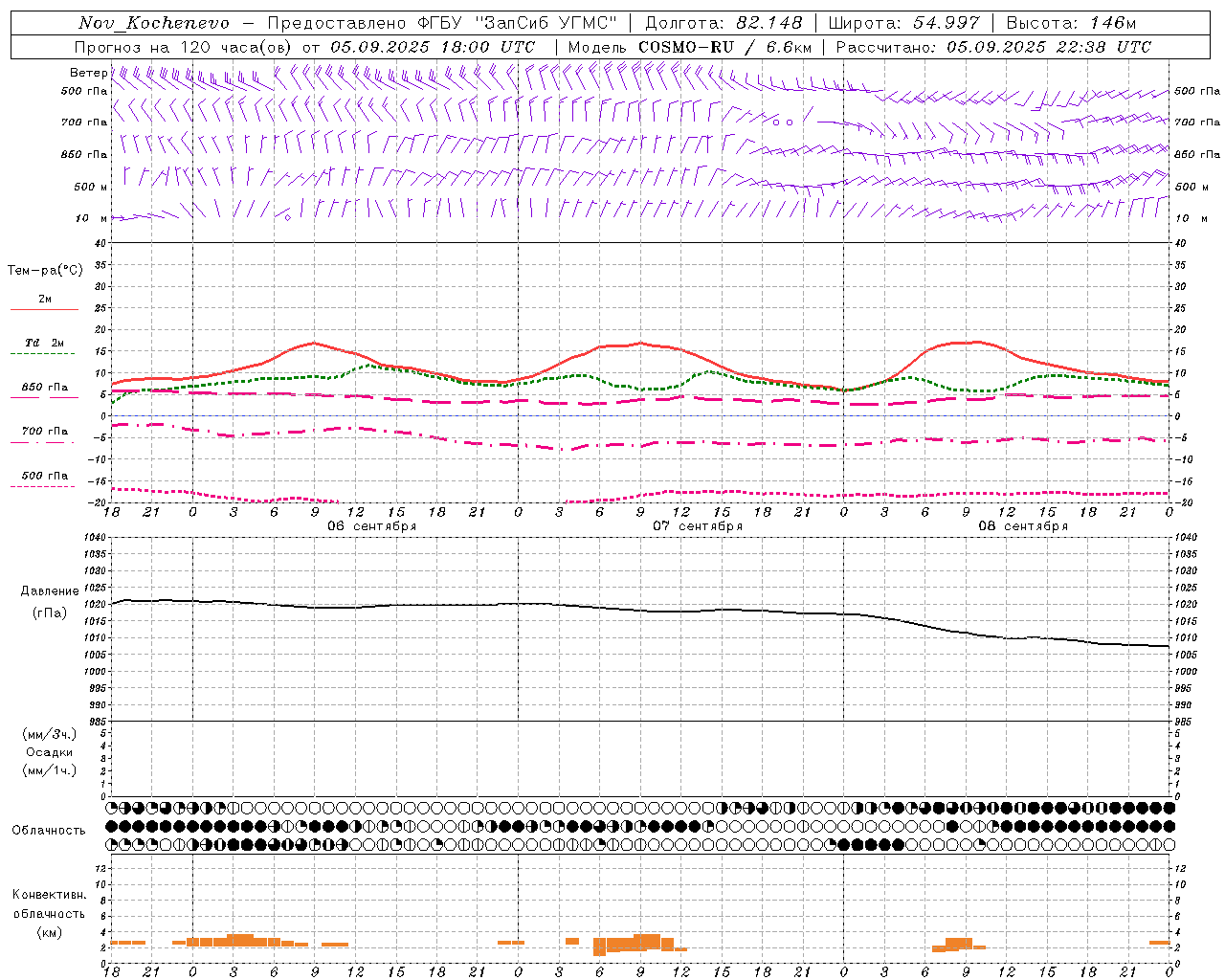Click the Осадки panel label
The height and width of the screenshot is (980, 1225).
coord(50,752)
